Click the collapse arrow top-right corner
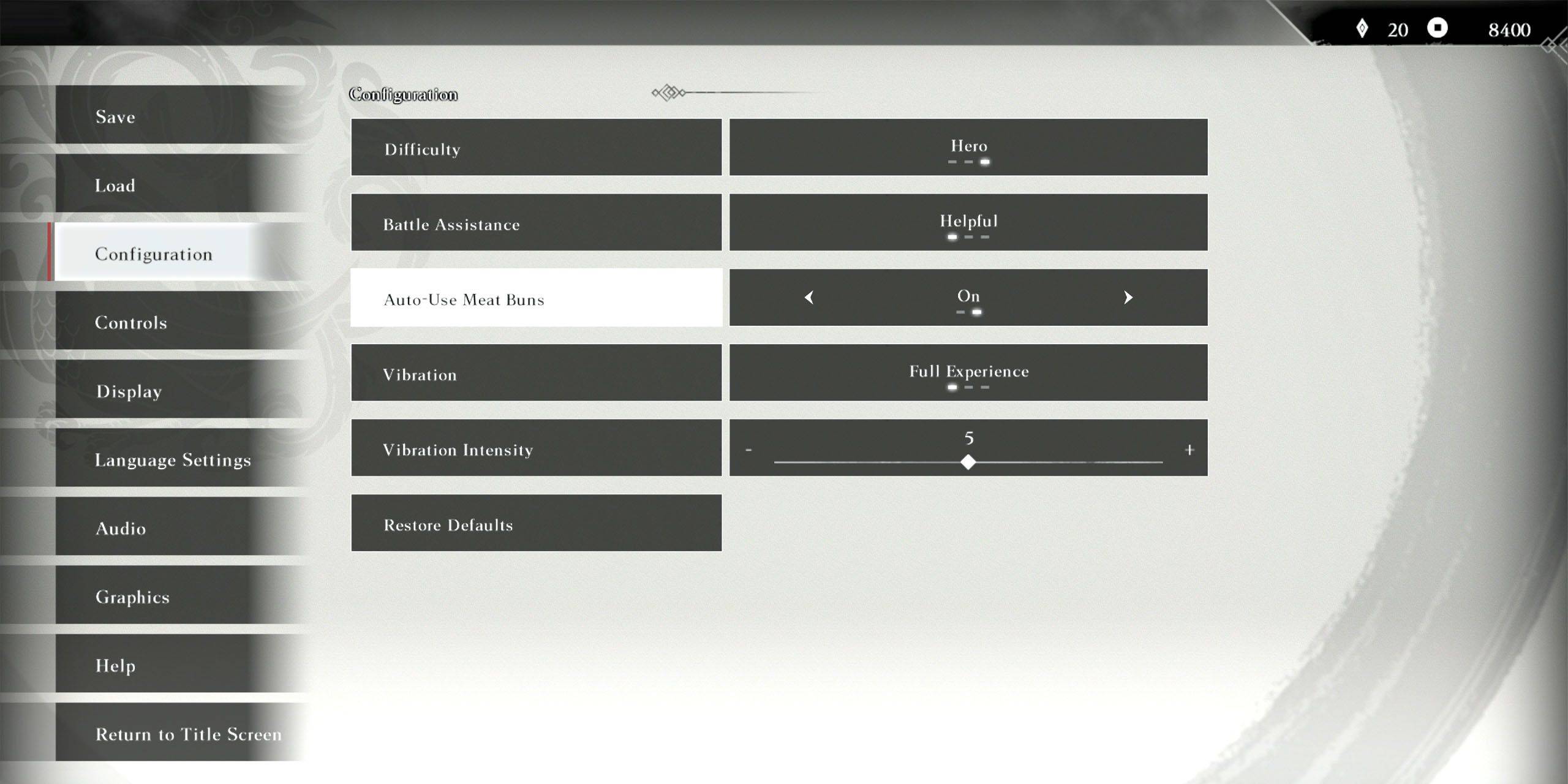Screen dimensions: 1568x784 (x=1555, y=47)
